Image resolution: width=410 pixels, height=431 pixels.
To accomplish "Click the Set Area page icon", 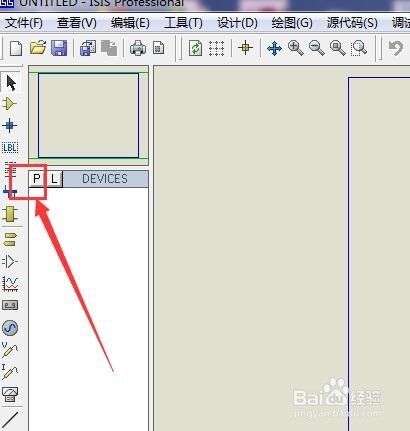I will pyautogui.click(x=159, y=48).
